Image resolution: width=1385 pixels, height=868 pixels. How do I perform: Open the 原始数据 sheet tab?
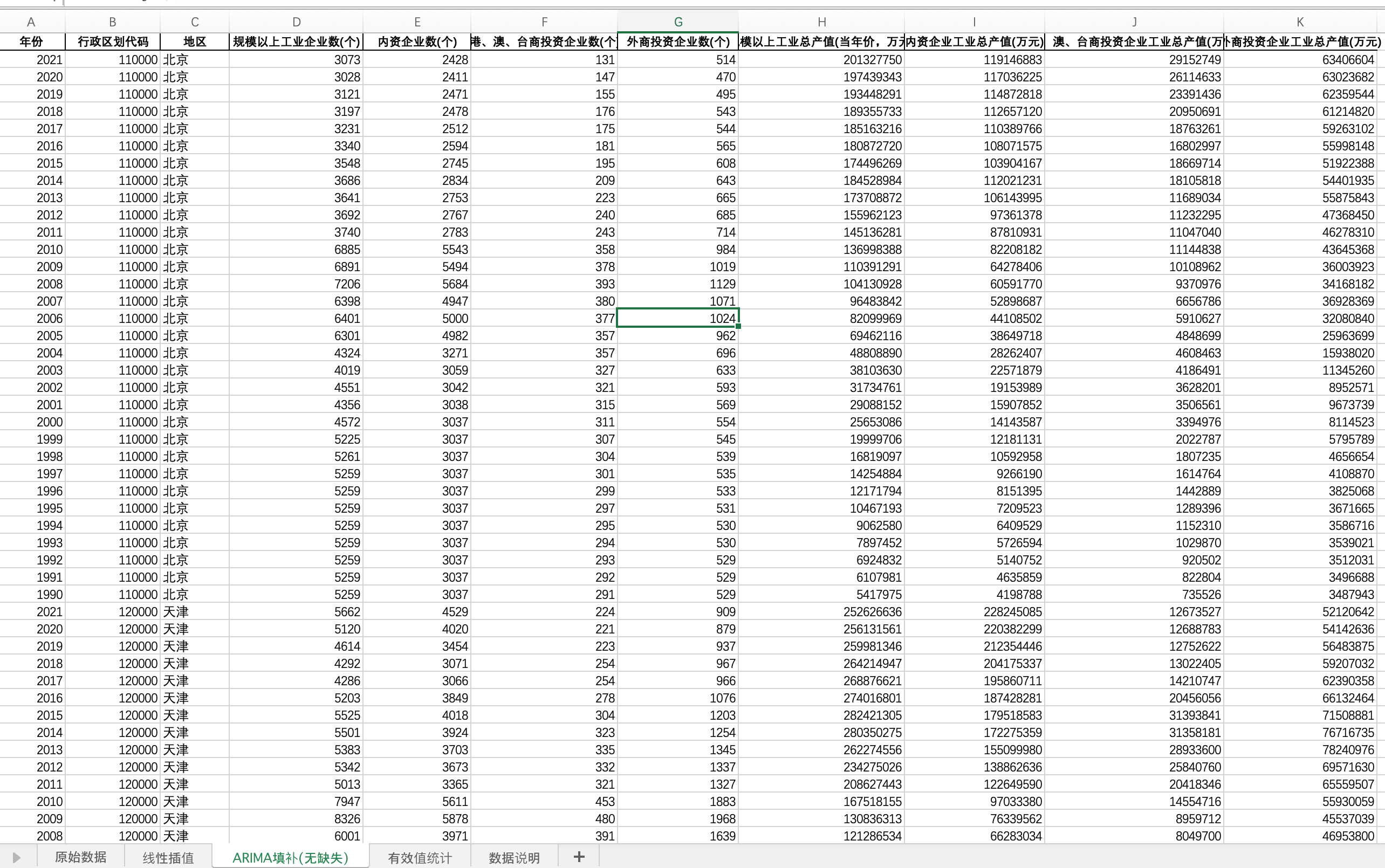click(x=80, y=857)
